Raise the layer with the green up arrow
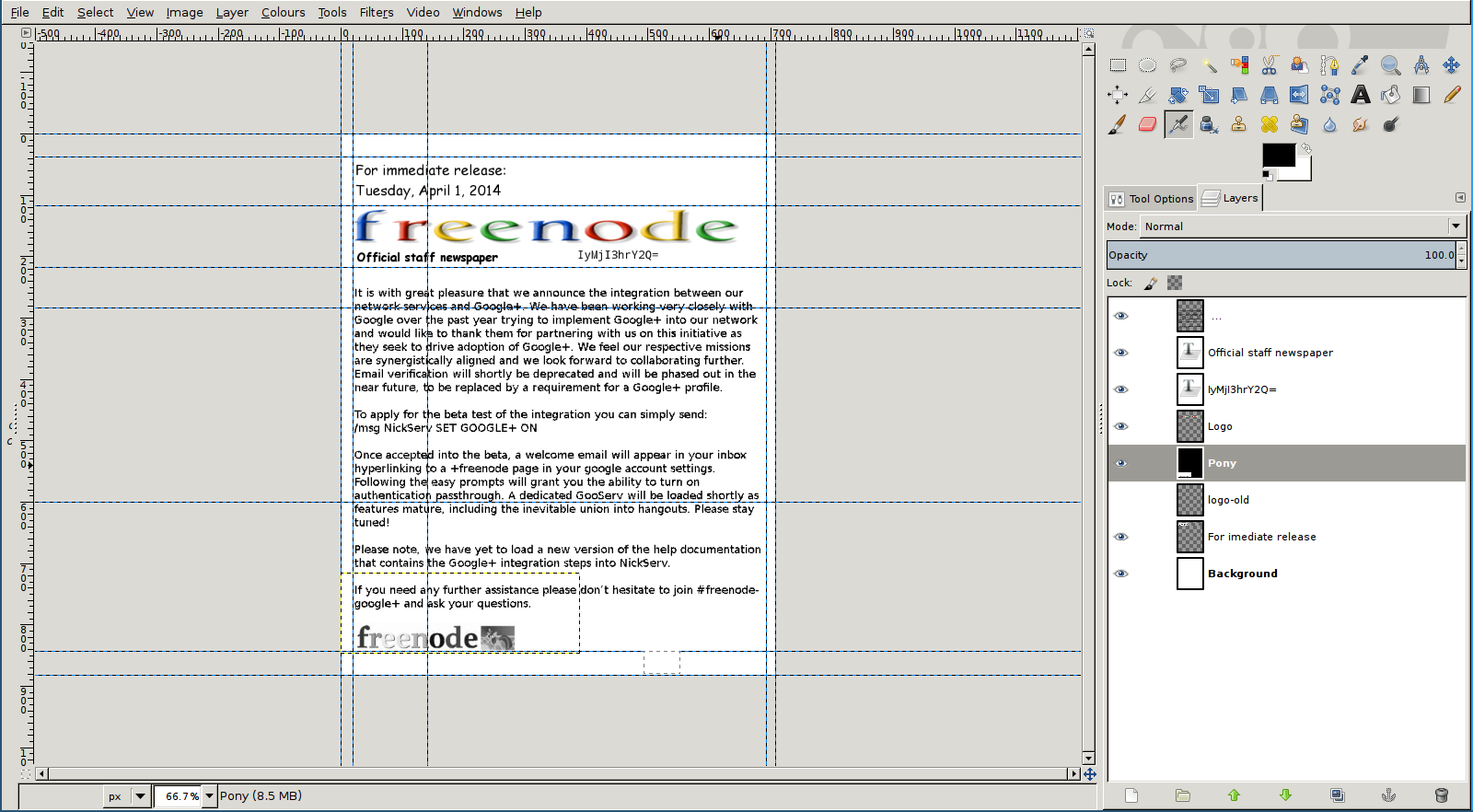The height and width of the screenshot is (812, 1473). coord(1235,795)
